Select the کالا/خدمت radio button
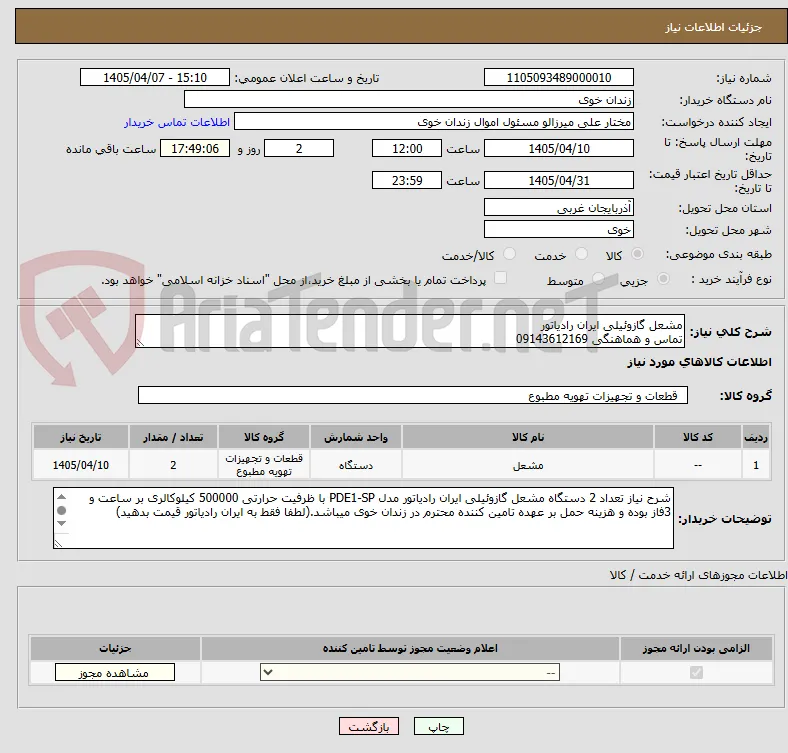 tap(509, 254)
